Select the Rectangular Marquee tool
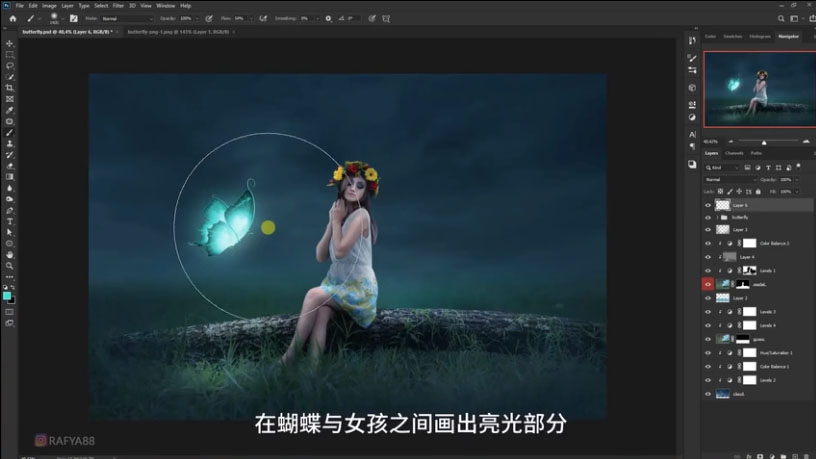Image resolution: width=816 pixels, height=459 pixels. coord(9,55)
